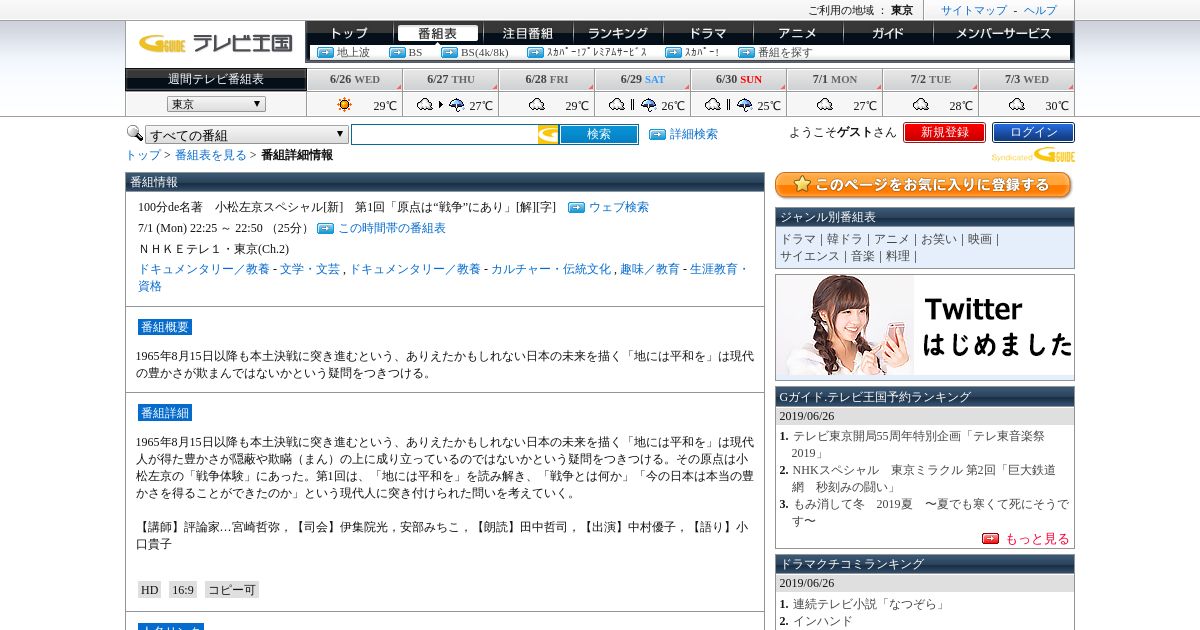Image resolution: width=1200 pixels, height=630 pixels.
Task: Open the ランキング menu tab
Action: (x=618, y=33)
